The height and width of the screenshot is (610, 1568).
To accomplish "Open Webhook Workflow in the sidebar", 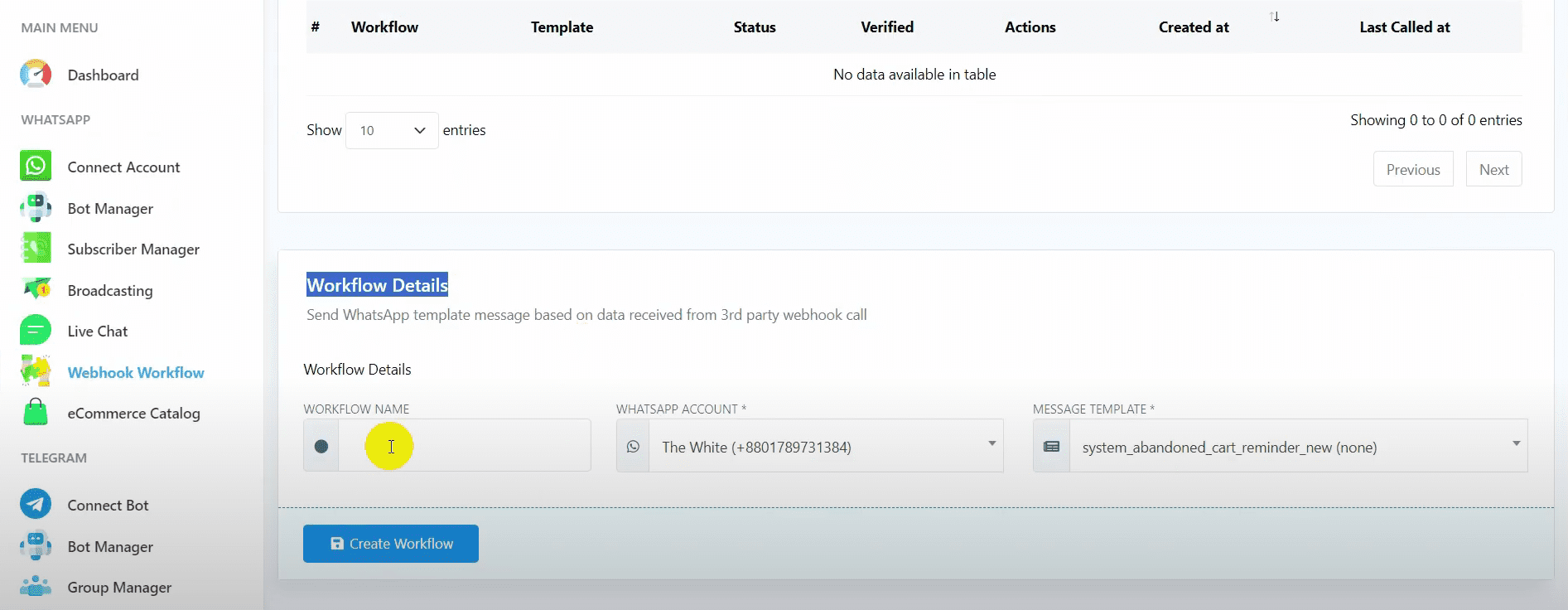I will [136, 373].
